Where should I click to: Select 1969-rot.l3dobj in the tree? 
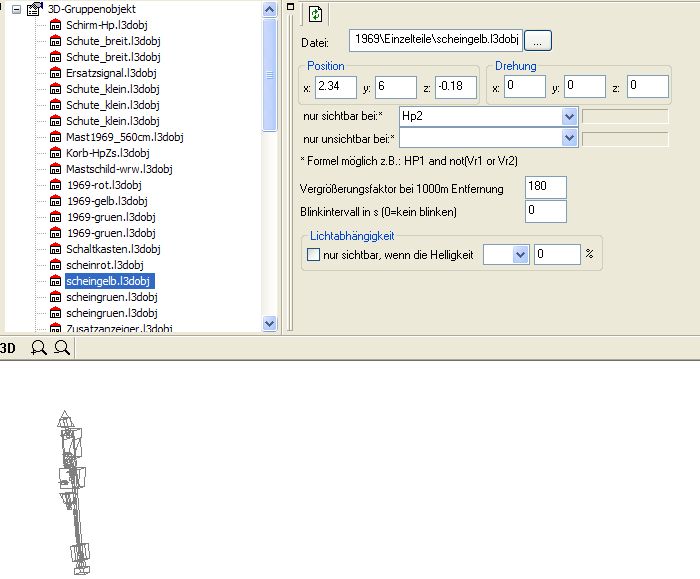(x=104, y=185)
